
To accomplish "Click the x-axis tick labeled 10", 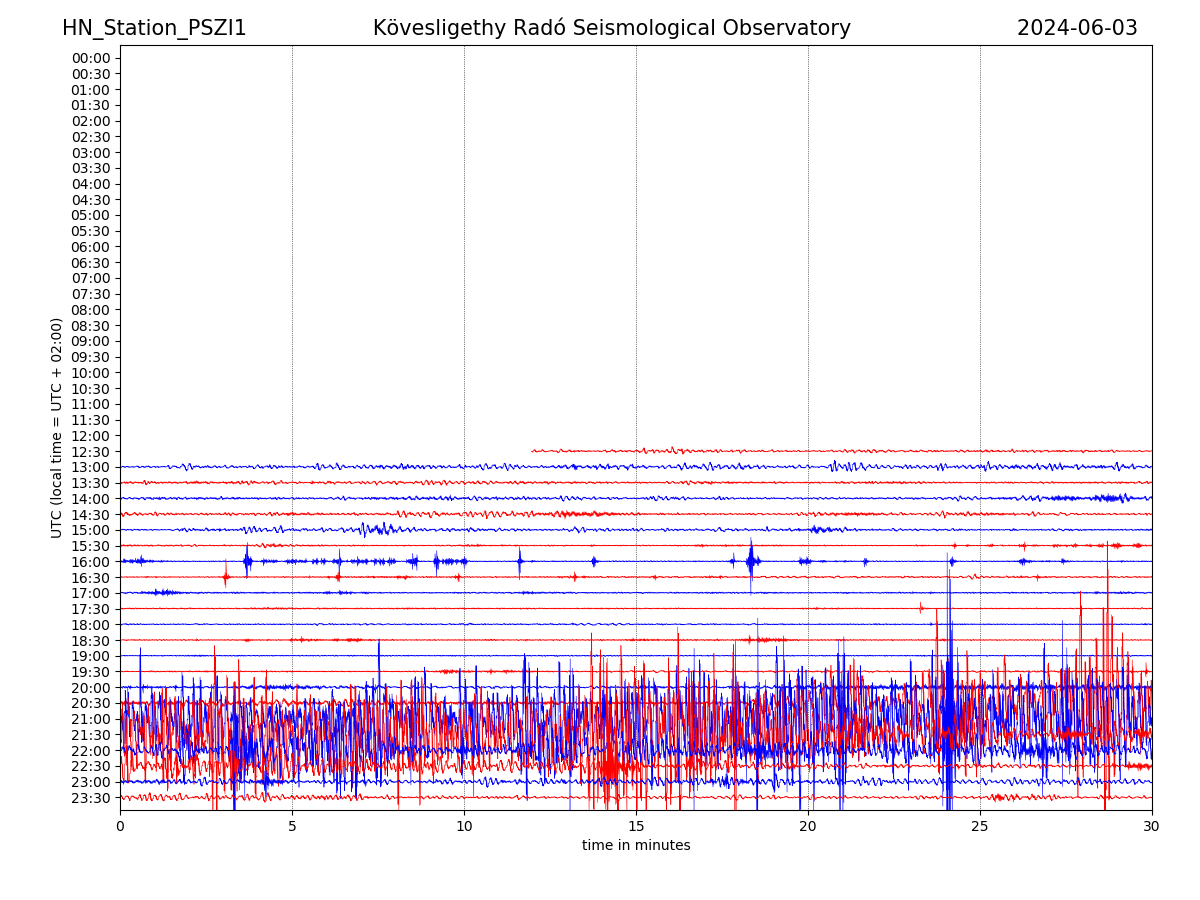I will click(464, 827).
